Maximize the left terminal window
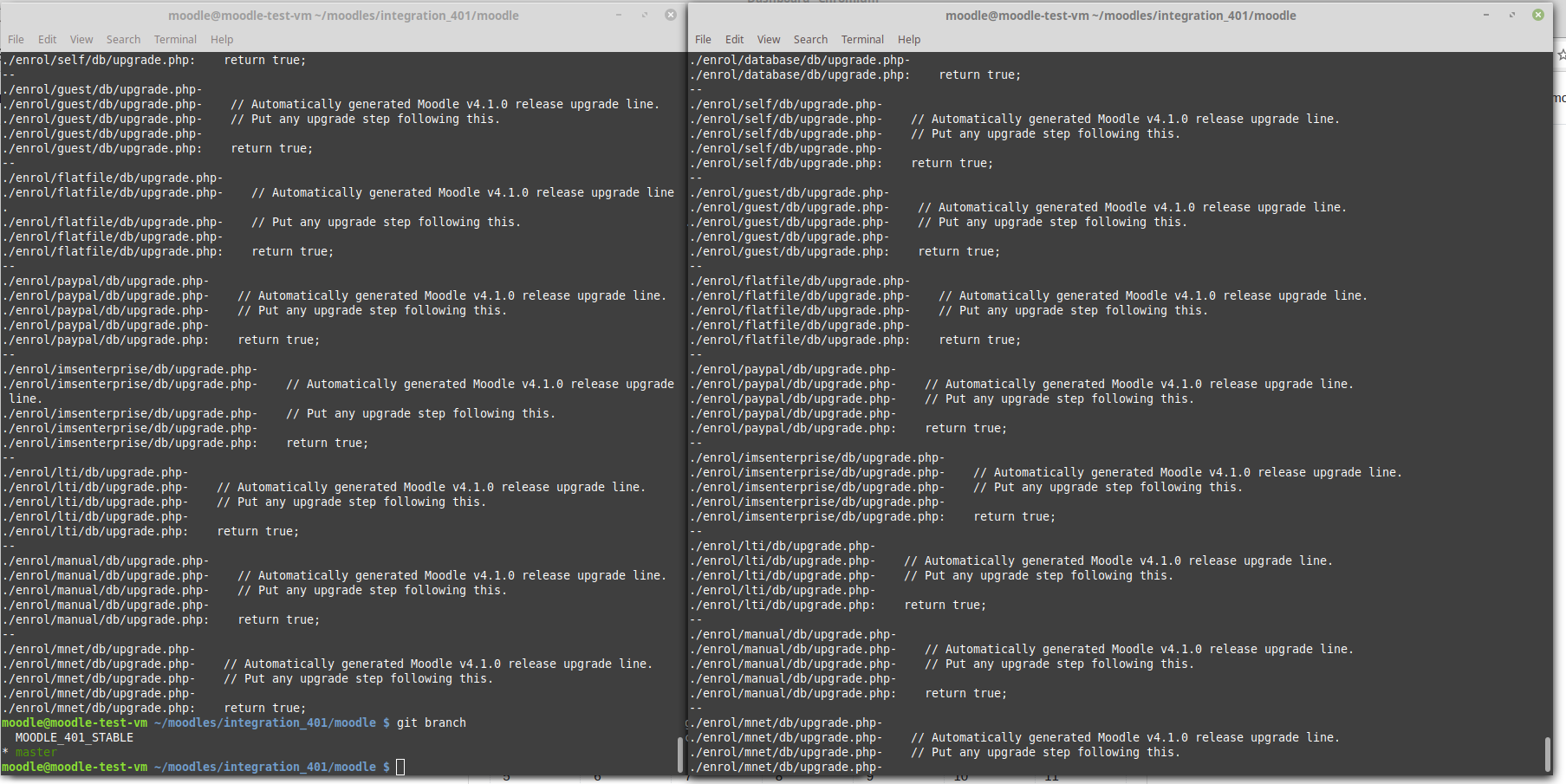The height and width of the screenshot is (784, 1566). [x=645, y=15]
